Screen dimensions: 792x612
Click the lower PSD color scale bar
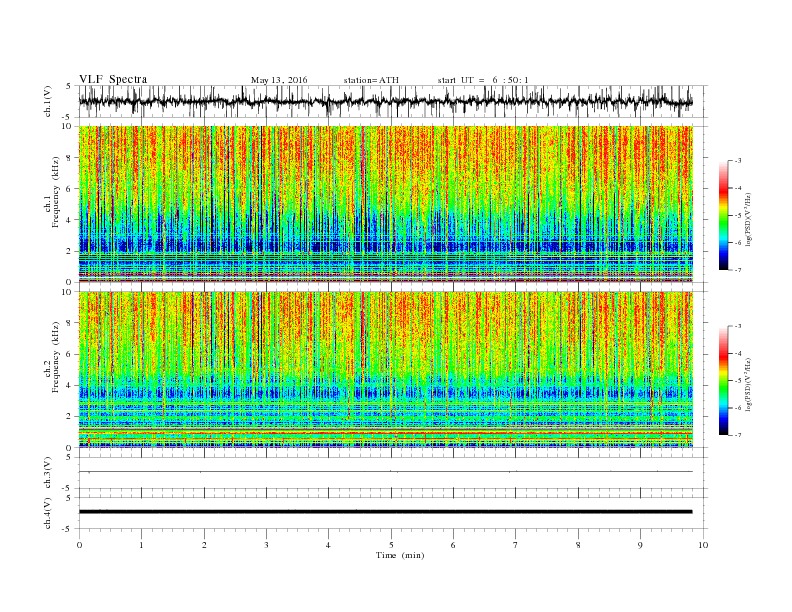[723, 380]
